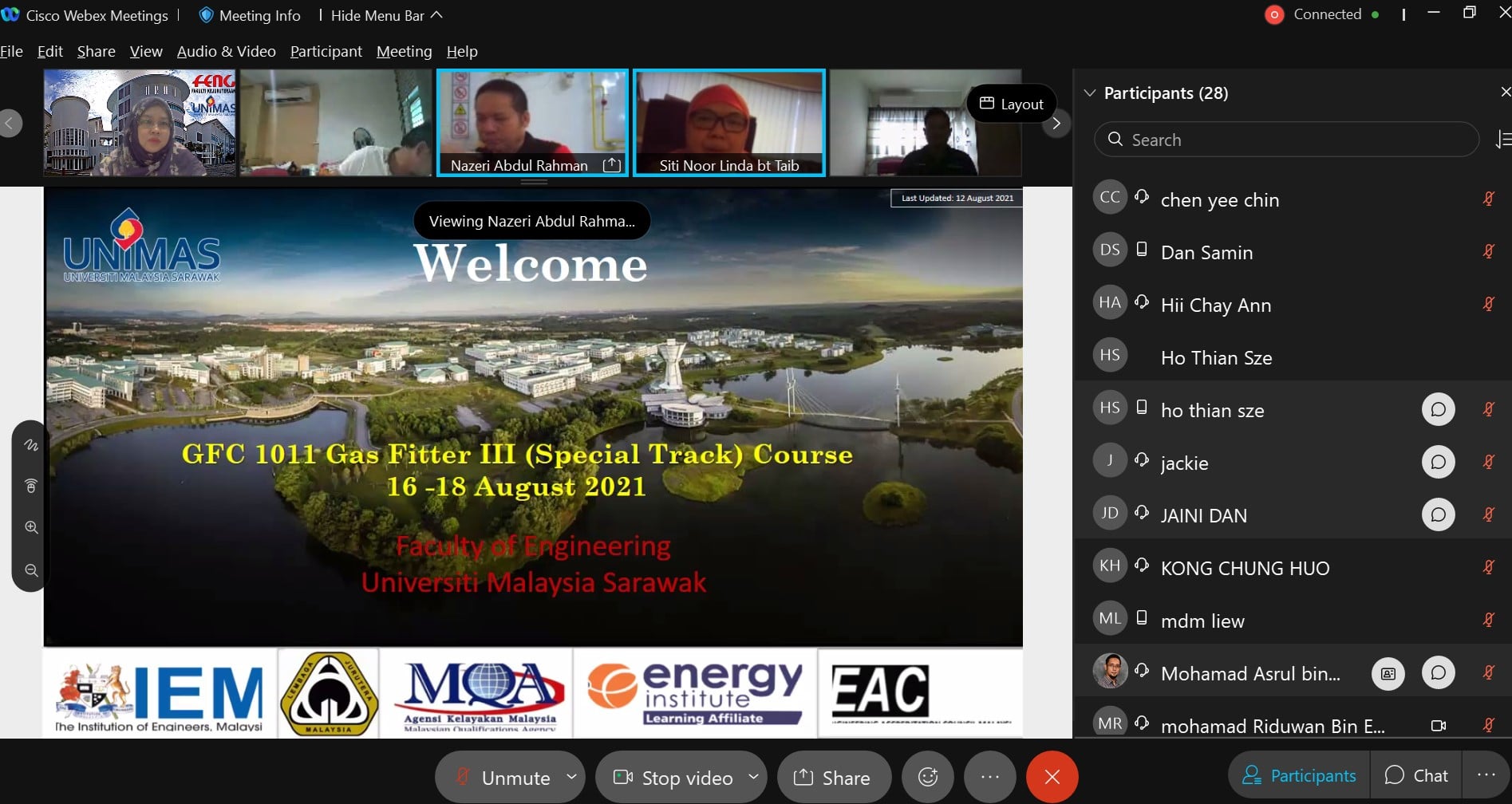Click the divider handle below video thumbnails
1512x804 pixels.
click(534, 182)
